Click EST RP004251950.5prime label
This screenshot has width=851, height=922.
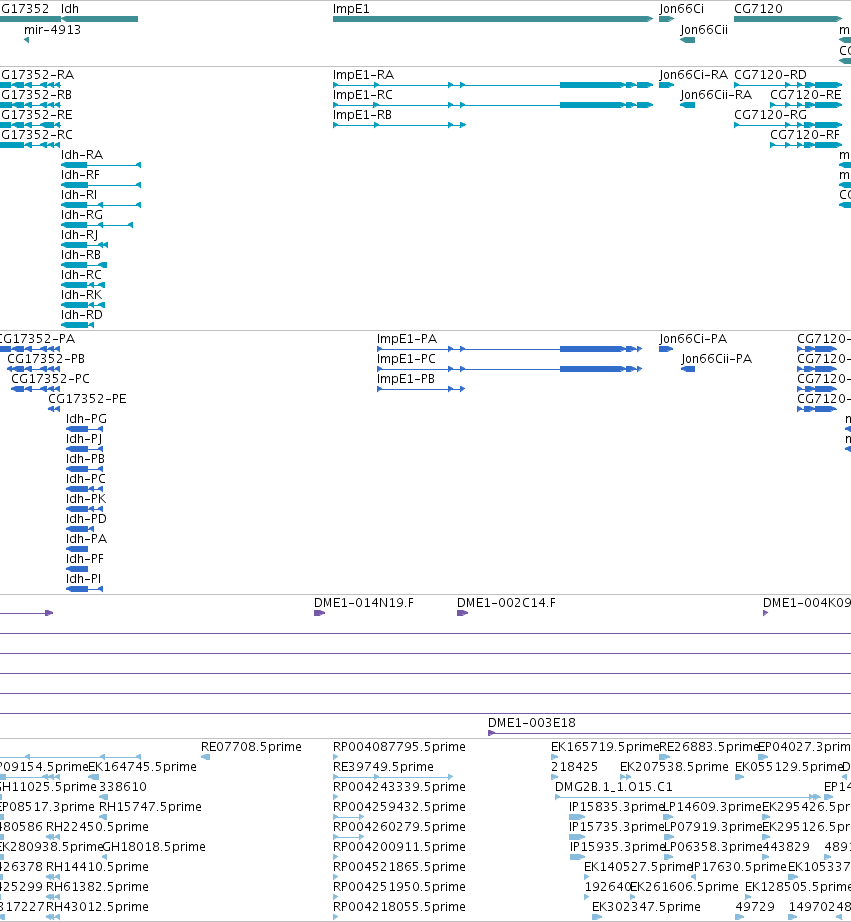(399, 887)
